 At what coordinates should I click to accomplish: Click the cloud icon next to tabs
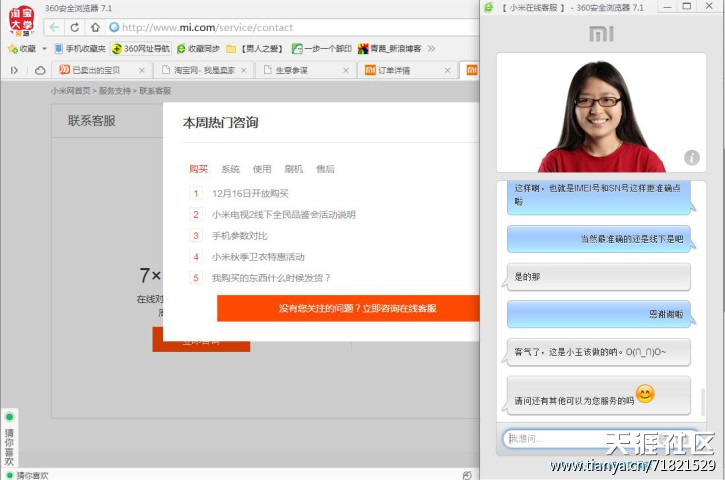40,70
